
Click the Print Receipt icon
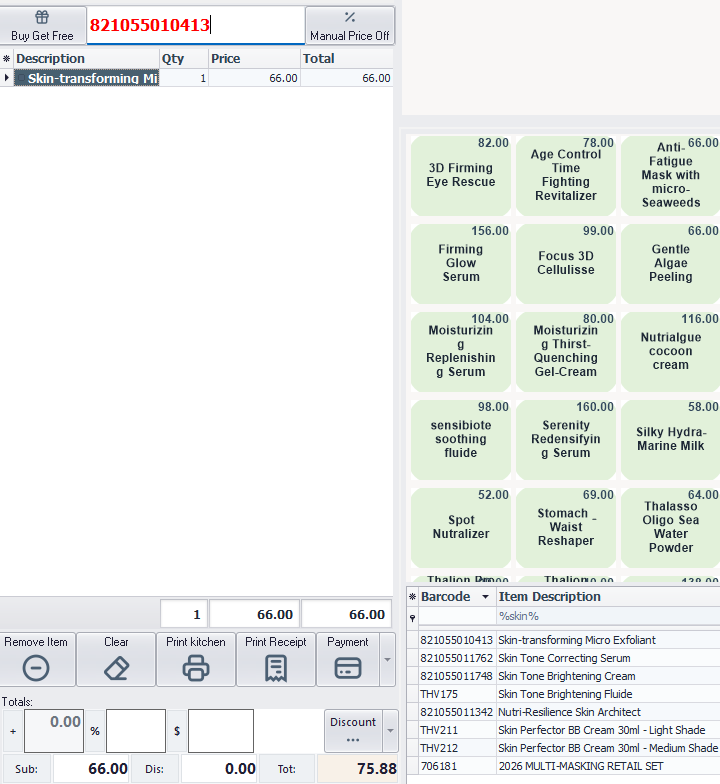coord(276,668)
